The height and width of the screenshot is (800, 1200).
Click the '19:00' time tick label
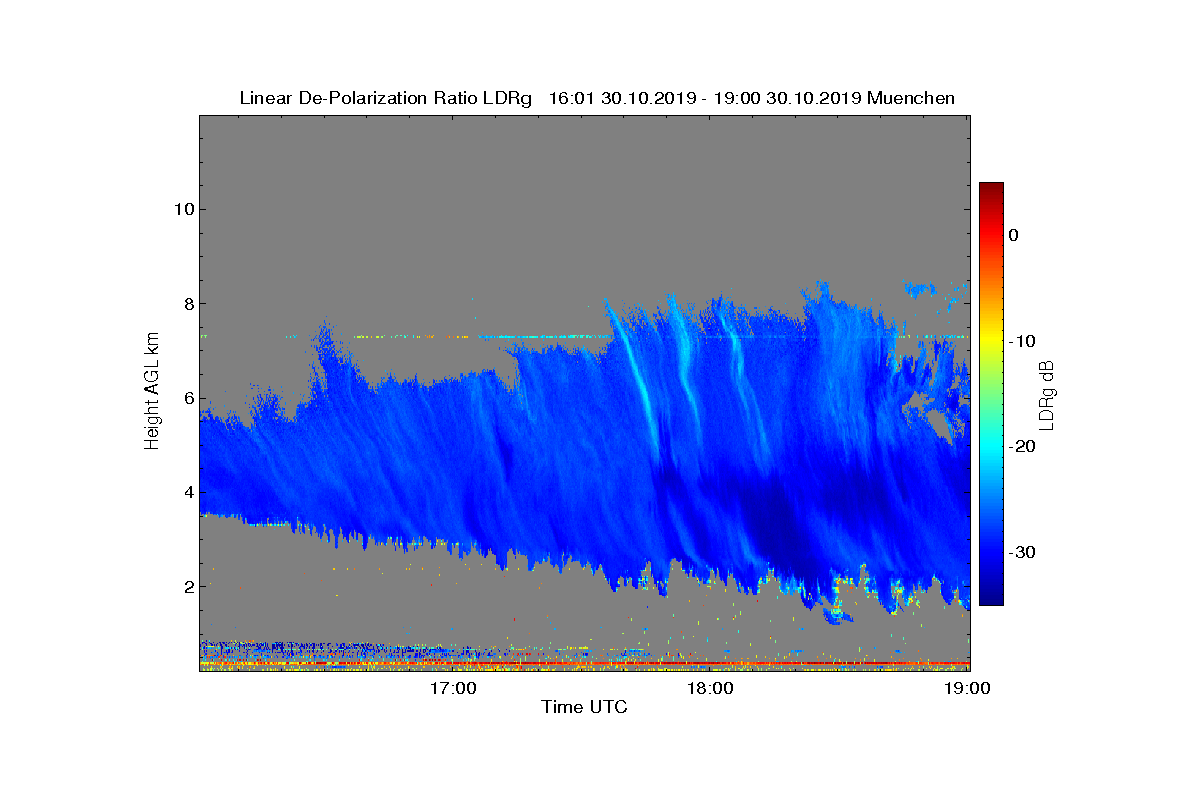coord(968,688)
